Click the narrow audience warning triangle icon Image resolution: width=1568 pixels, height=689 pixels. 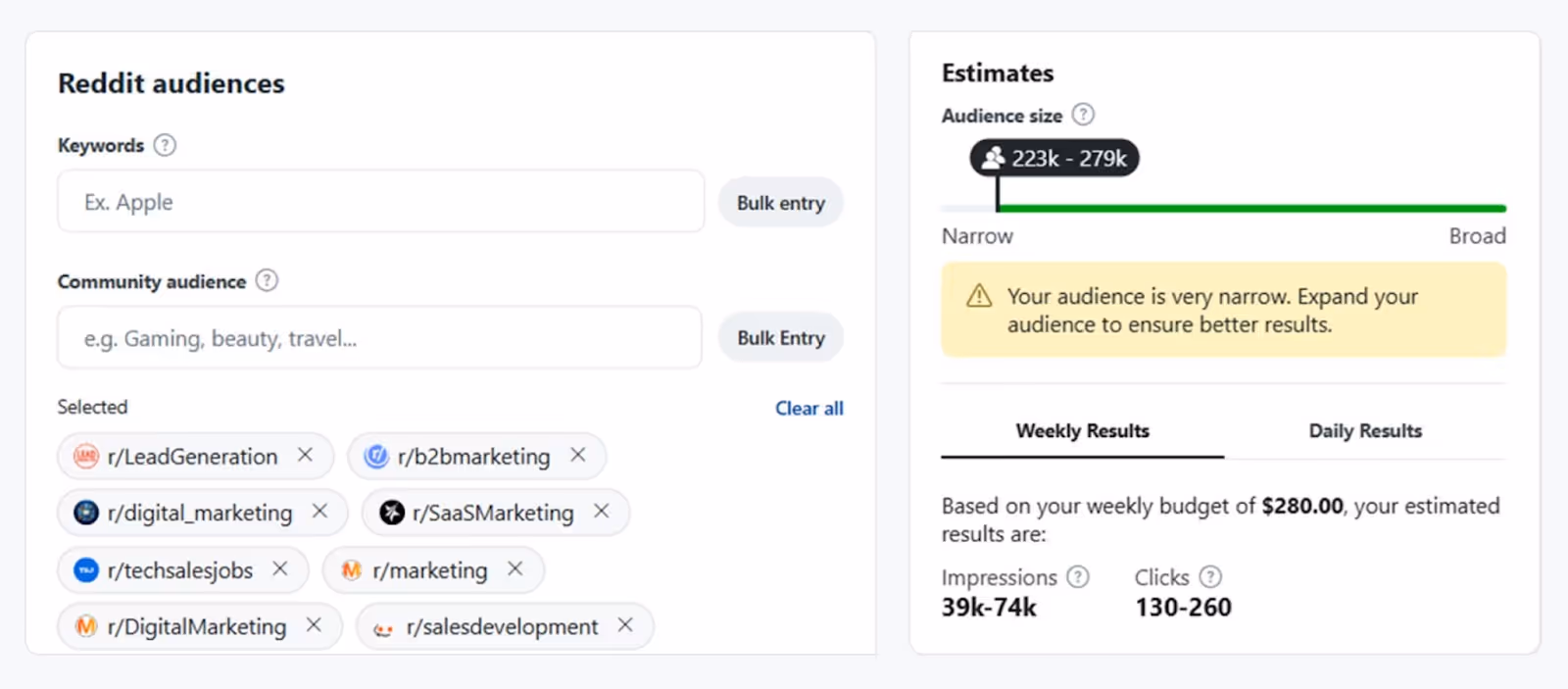(x=979, y=296)
